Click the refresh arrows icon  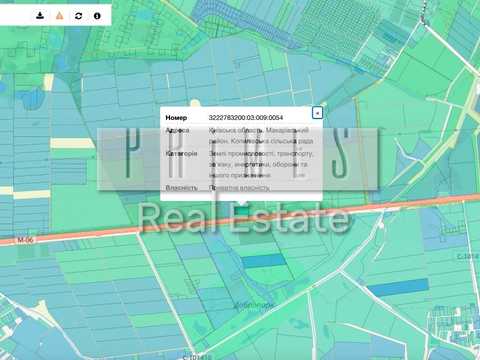coord(78,16)
